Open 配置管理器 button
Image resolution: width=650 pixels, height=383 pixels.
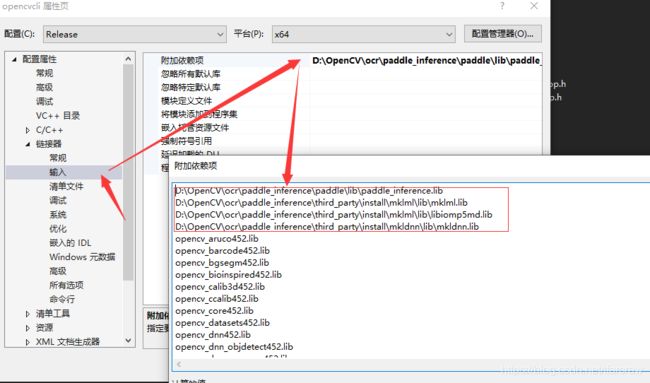[502, 34]
